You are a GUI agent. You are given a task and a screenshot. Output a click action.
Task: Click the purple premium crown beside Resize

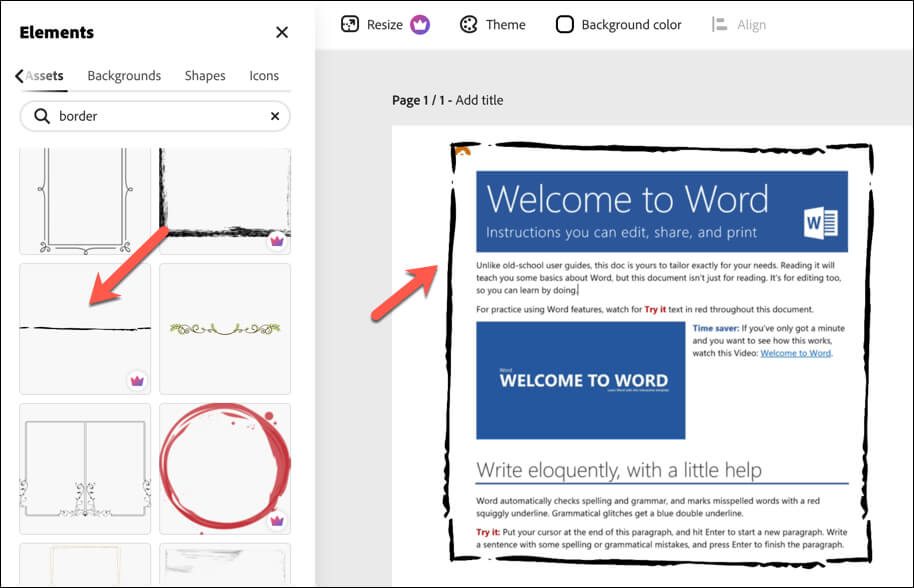pyautogui.click(x=420, y=24)
